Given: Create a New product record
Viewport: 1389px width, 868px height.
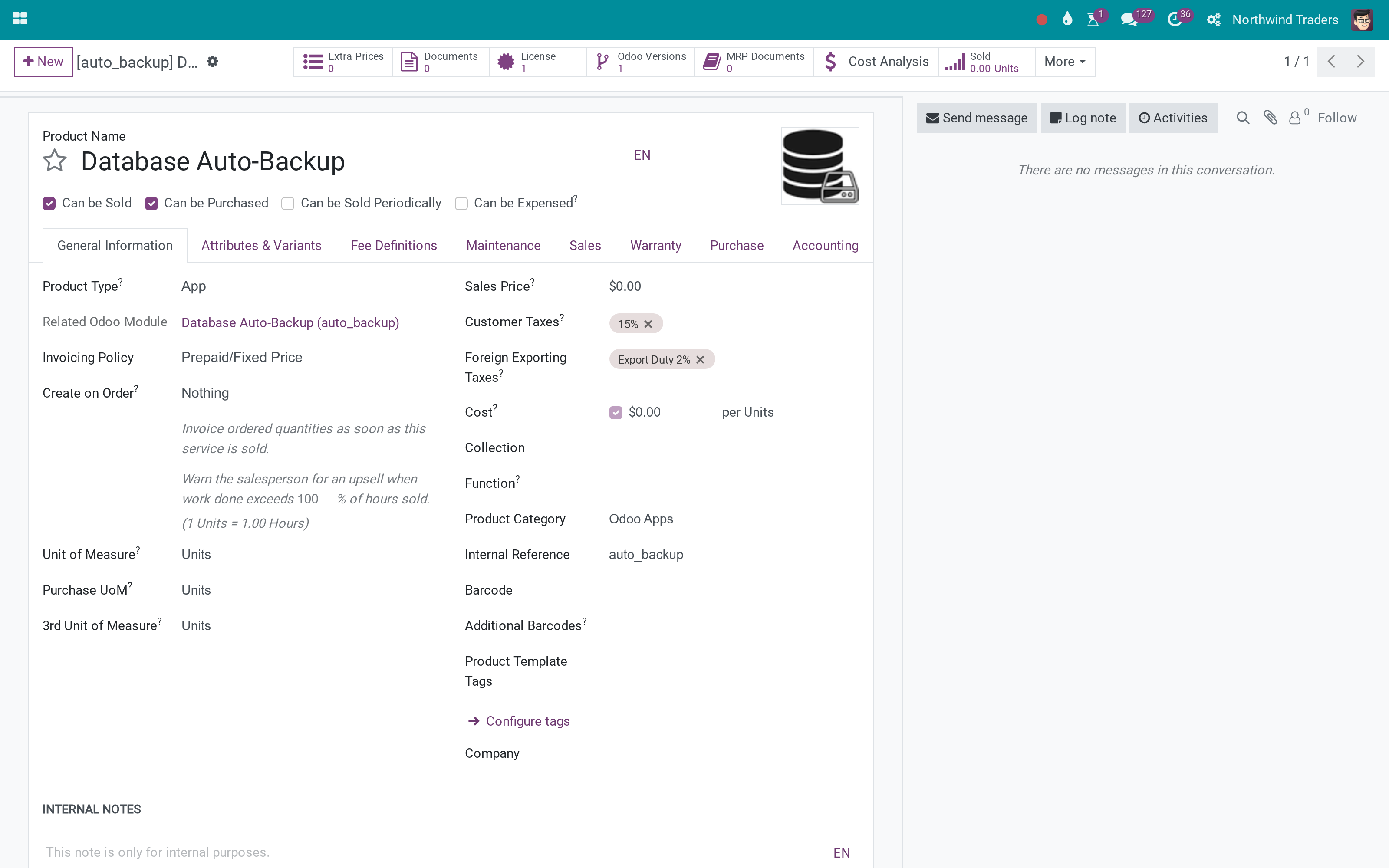Looking at the screenshot, I should [43, 62].
